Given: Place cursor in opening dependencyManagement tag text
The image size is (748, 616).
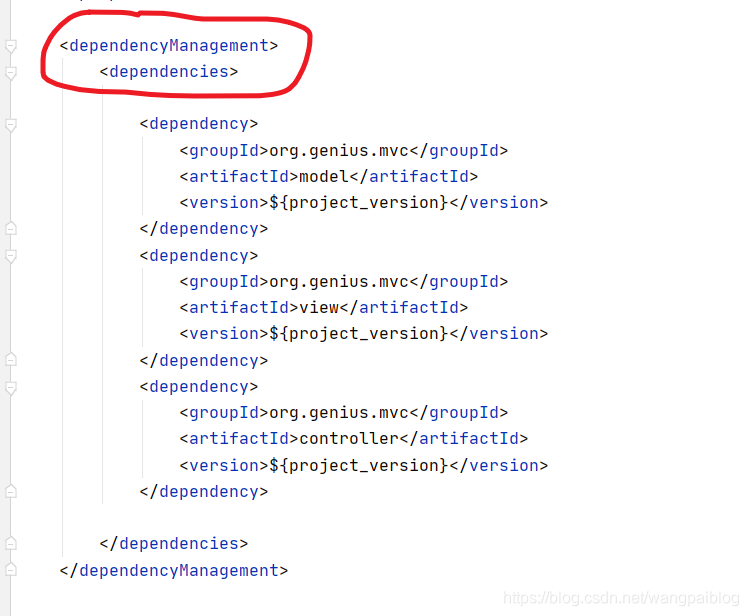Looking at the screenshot, I should (169, 46).
